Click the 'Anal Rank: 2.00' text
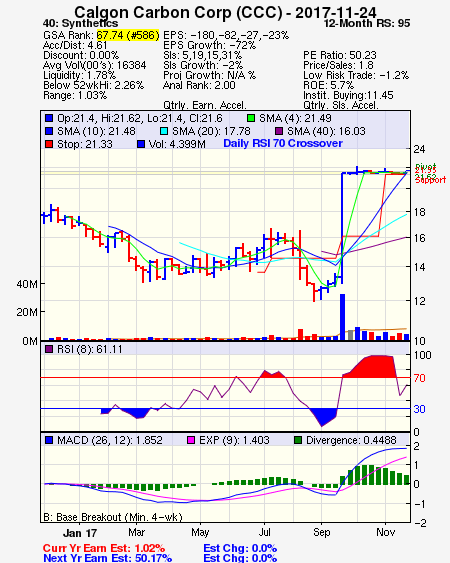 coord(199,85)
